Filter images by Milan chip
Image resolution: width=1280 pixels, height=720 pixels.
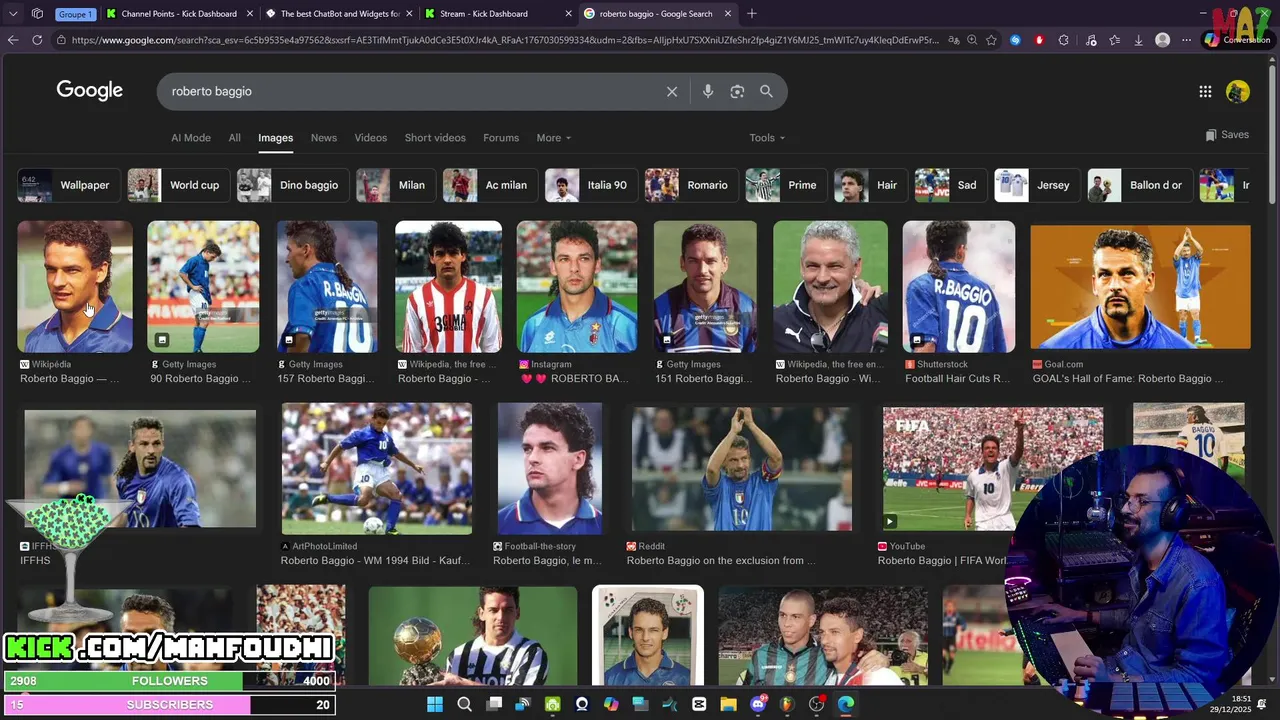(x=395, y=185)
